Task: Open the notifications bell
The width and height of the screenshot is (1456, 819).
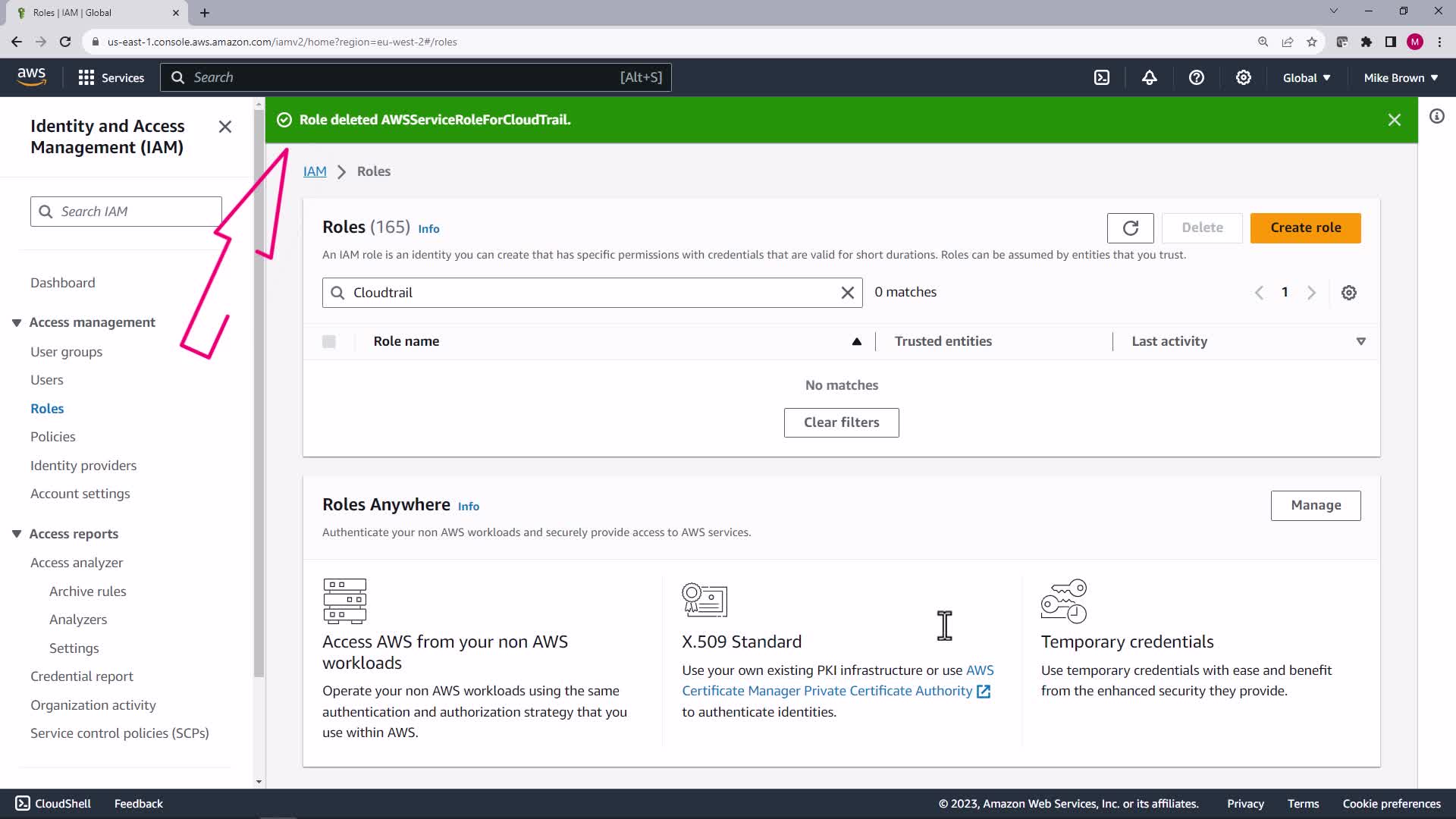Action: coord(1150,77)
